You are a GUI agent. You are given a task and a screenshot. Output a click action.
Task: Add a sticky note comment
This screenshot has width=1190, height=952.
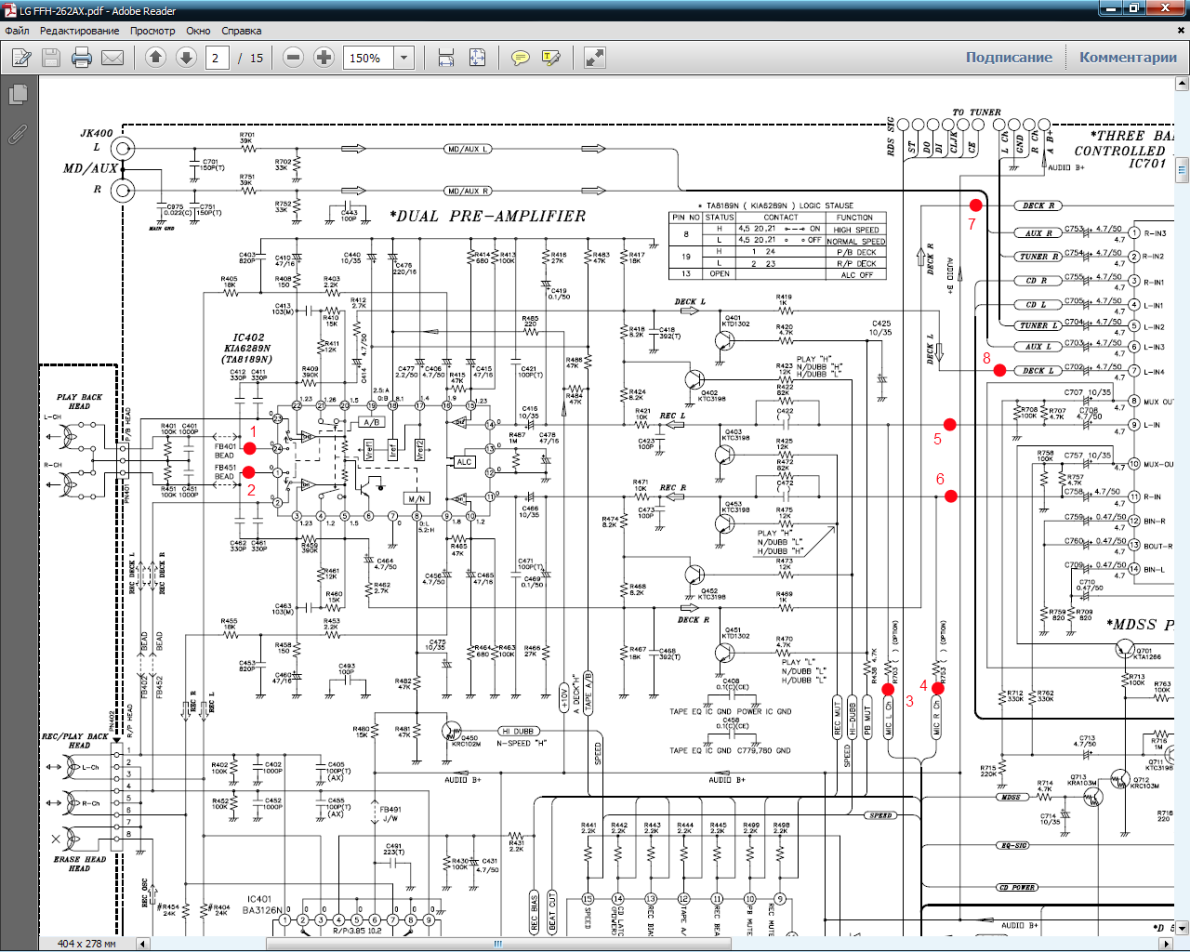point(520,58)
